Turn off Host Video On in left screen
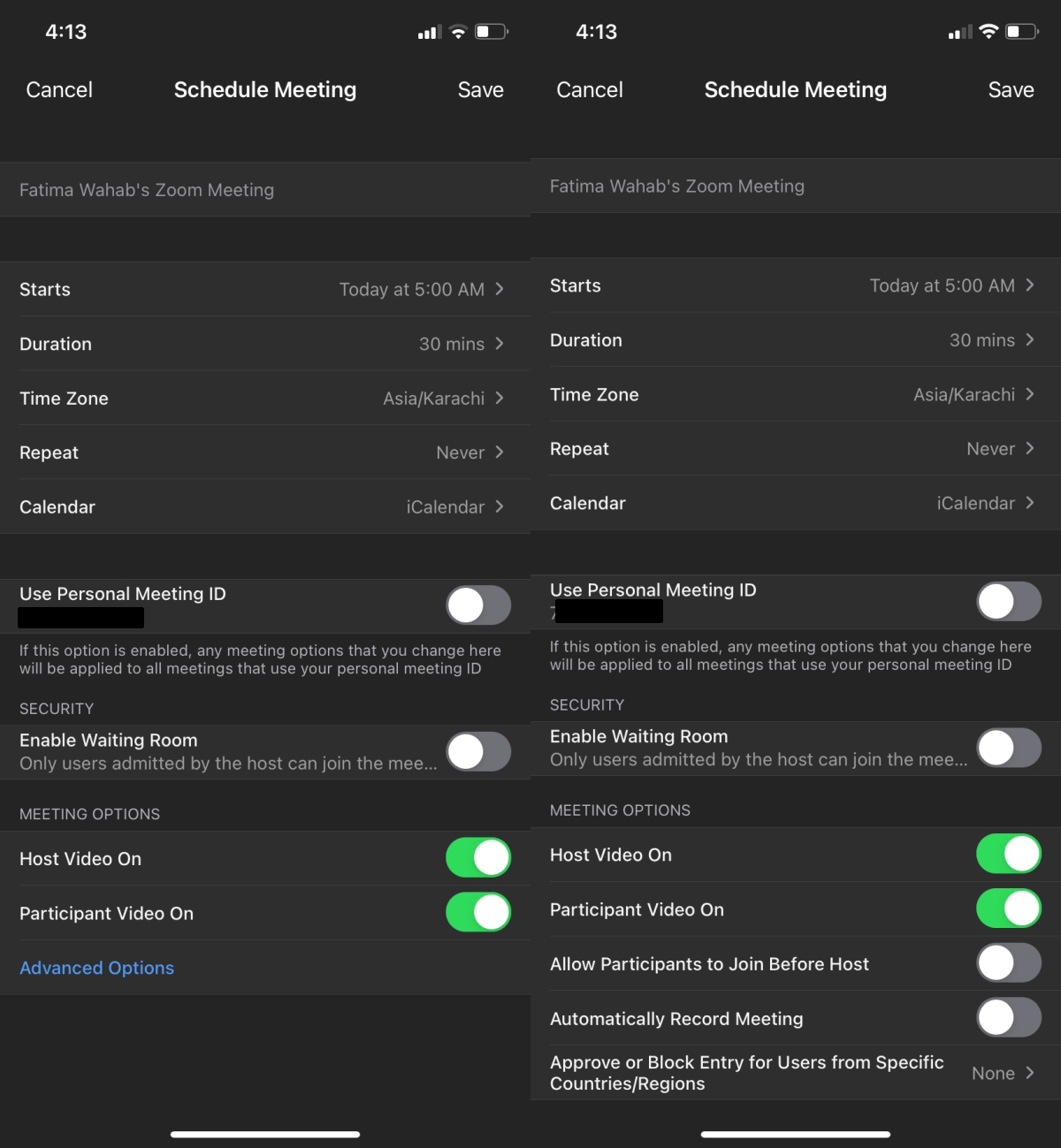The width and height of the screenshot is (1061, 1148). pos(478,857)
